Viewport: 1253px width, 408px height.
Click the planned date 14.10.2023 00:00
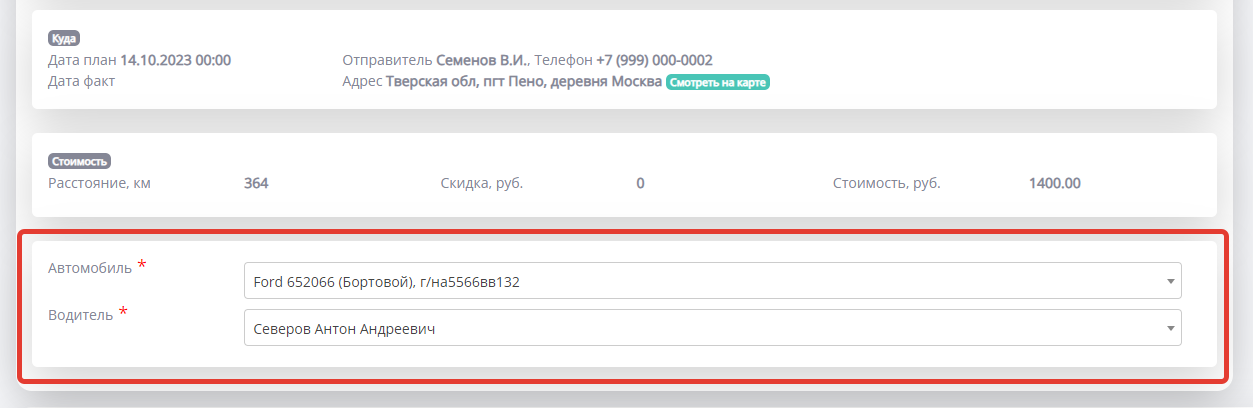tap(176, 60)
